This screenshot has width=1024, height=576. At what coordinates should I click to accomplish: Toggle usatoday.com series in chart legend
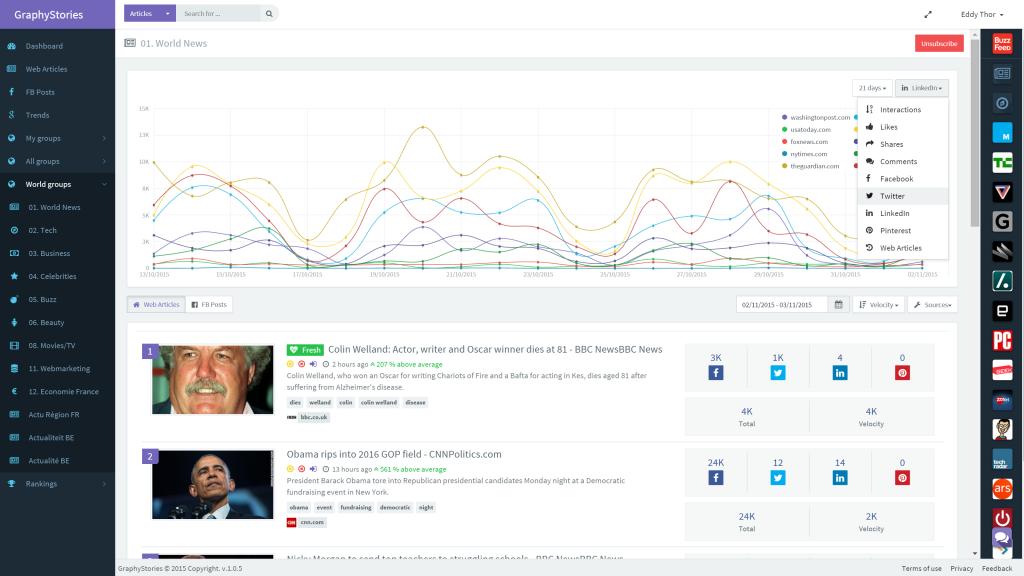[x=806, y=130]
